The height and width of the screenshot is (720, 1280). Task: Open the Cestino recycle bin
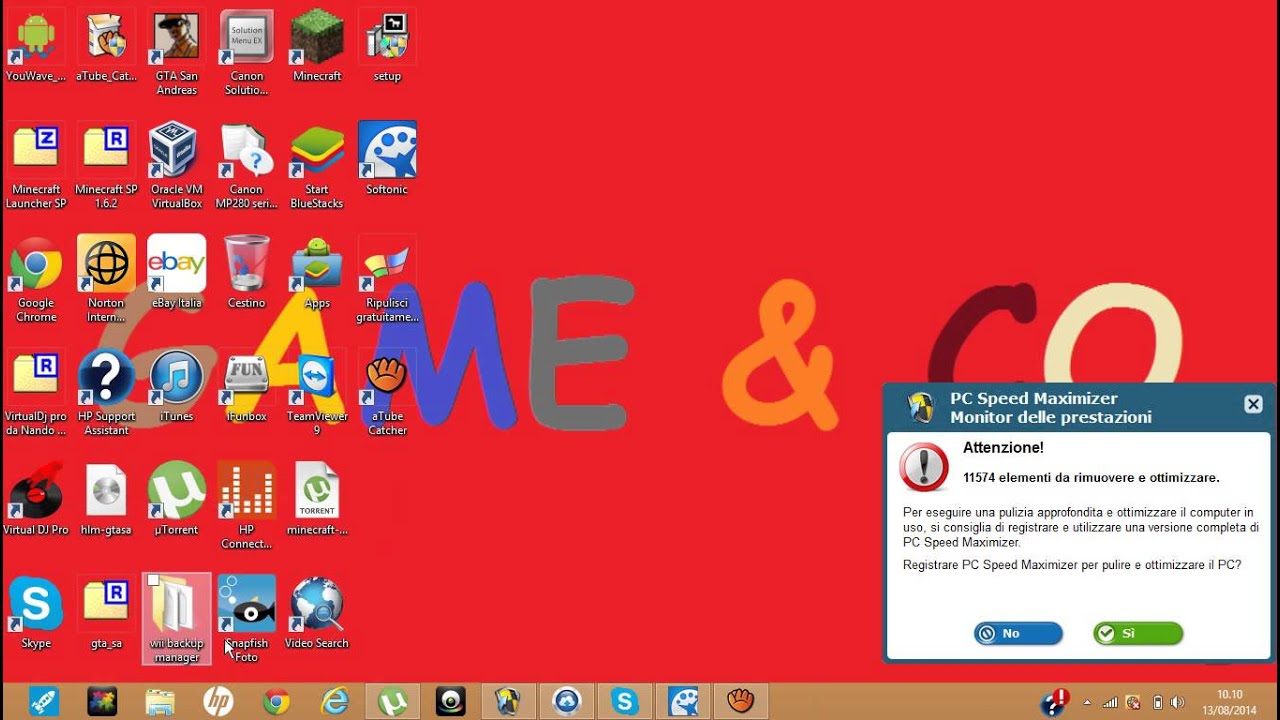coord(246,274)
